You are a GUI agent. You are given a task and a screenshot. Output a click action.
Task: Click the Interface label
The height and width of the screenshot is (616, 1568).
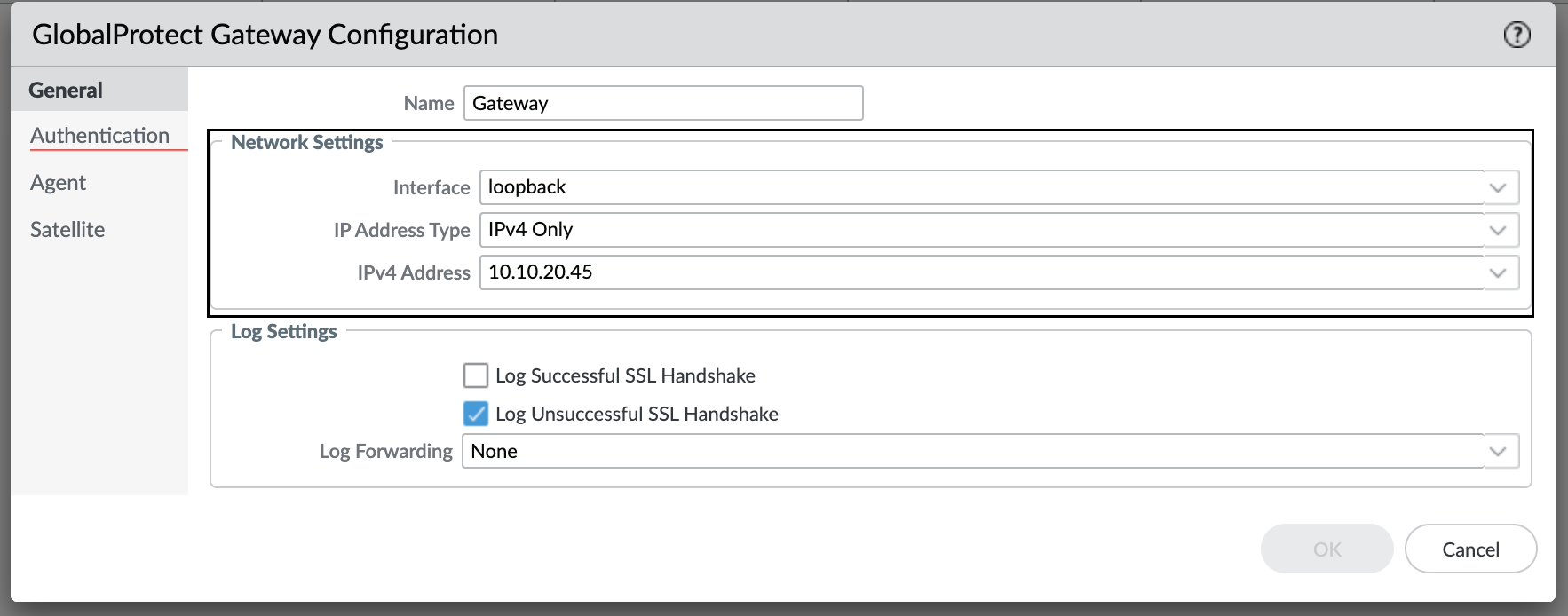tap(432, 187)
